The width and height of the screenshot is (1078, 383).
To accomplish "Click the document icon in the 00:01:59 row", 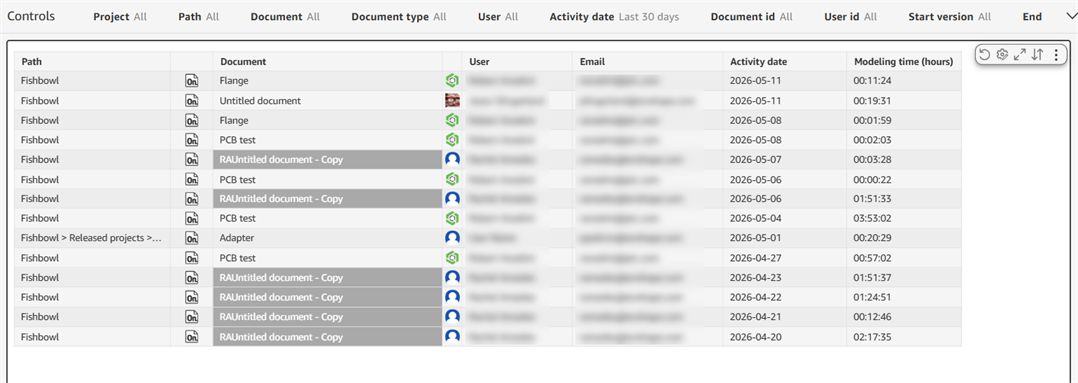I will click(192, 120).
